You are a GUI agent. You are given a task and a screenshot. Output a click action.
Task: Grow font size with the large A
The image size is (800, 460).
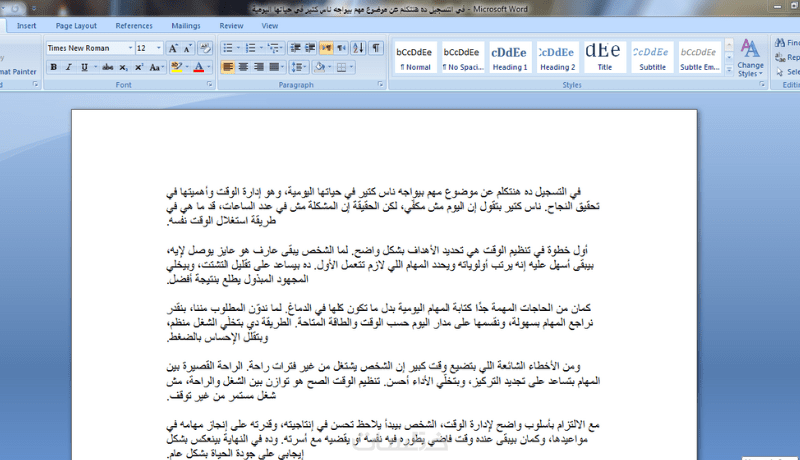coord(173,48)
